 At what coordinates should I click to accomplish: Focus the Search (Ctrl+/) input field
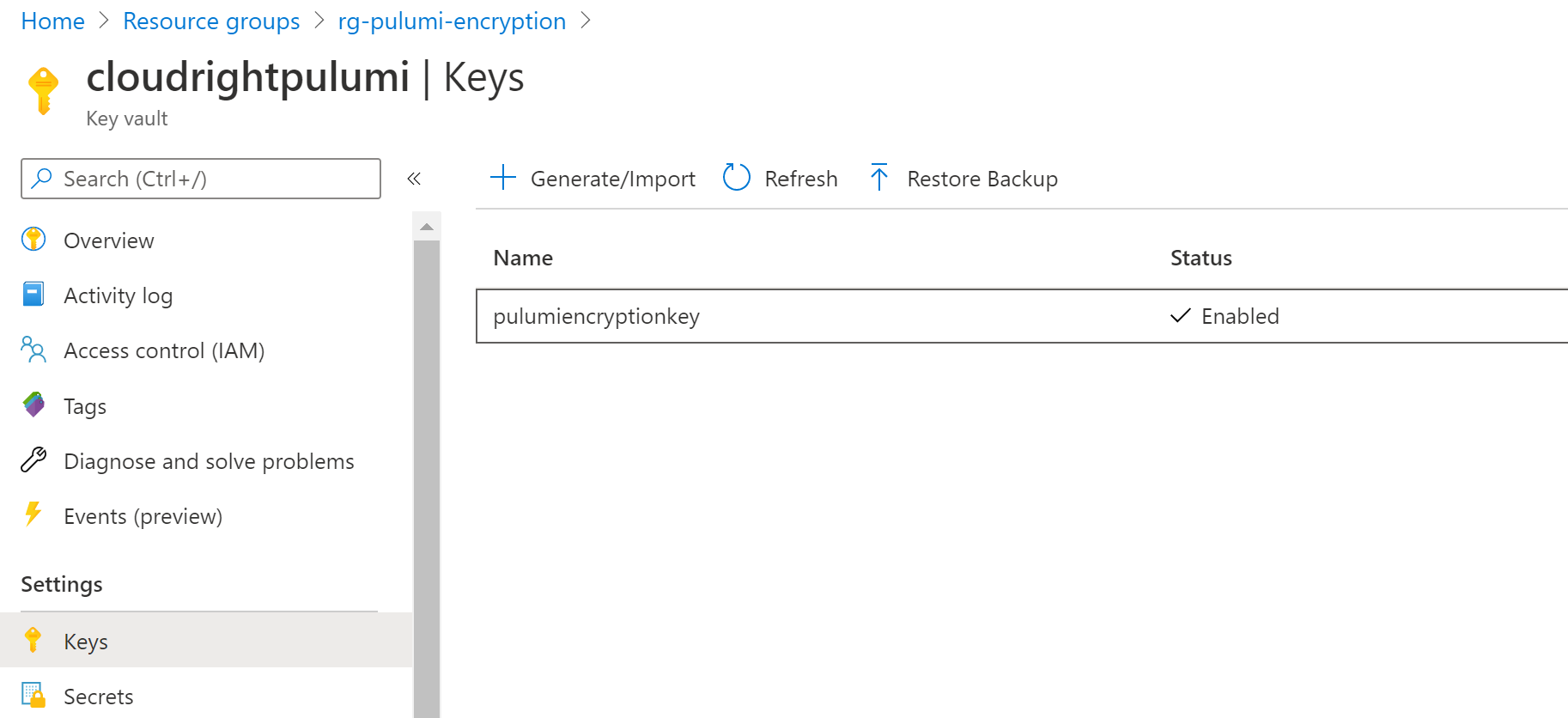click(201, 179)
